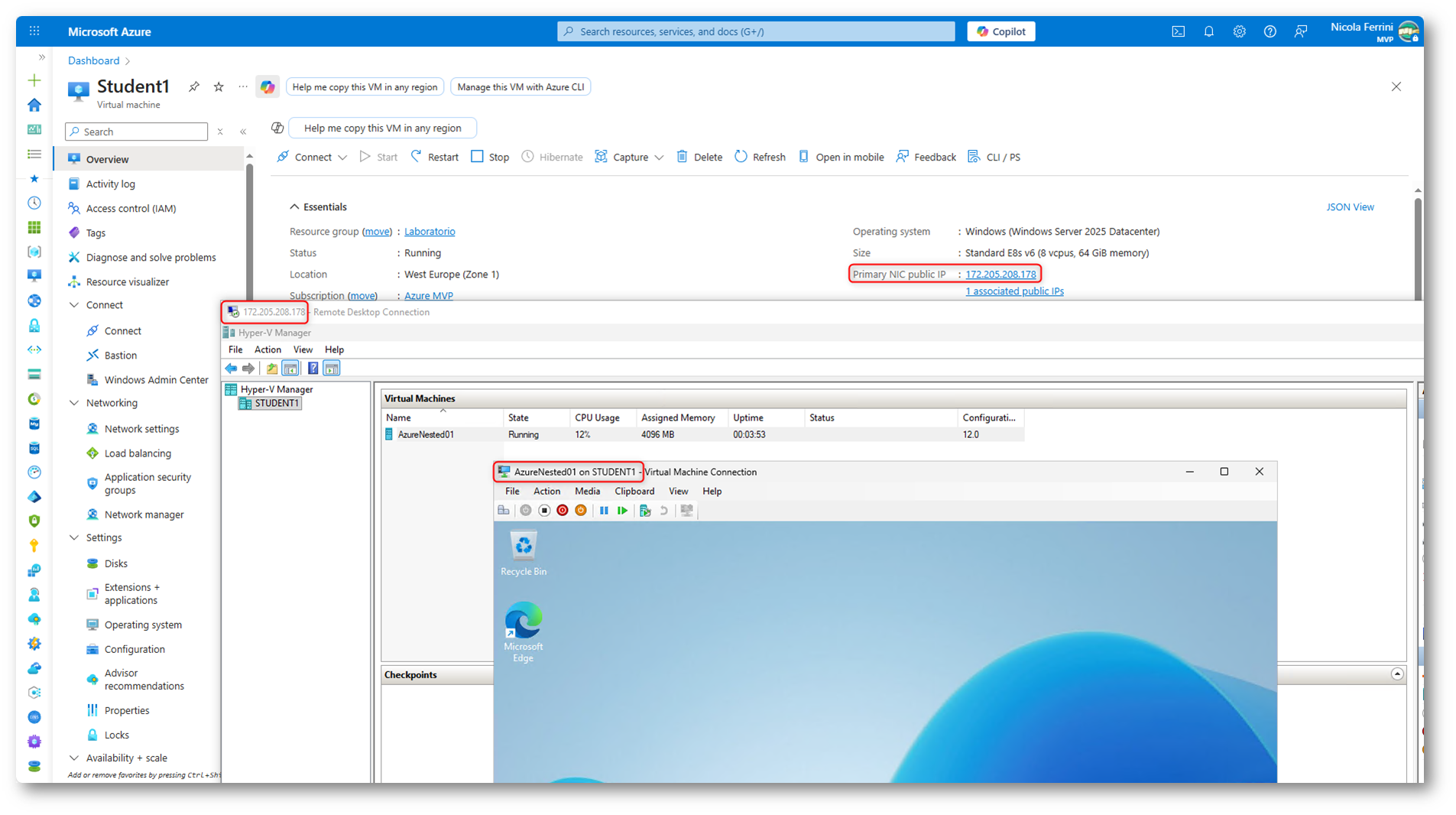Create a checkpoint of AzureNested01
The height and width of the screenshot is (815, 1456).
[x=644, y=511]
